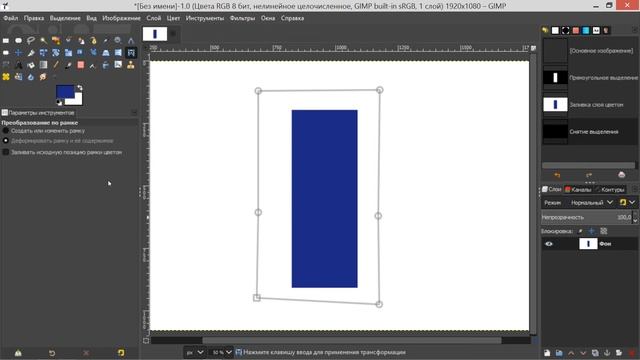This screenshot has width=640, height=360.
Task: Select the Color Picker eyedropper tool
Action: coord(106,40)
